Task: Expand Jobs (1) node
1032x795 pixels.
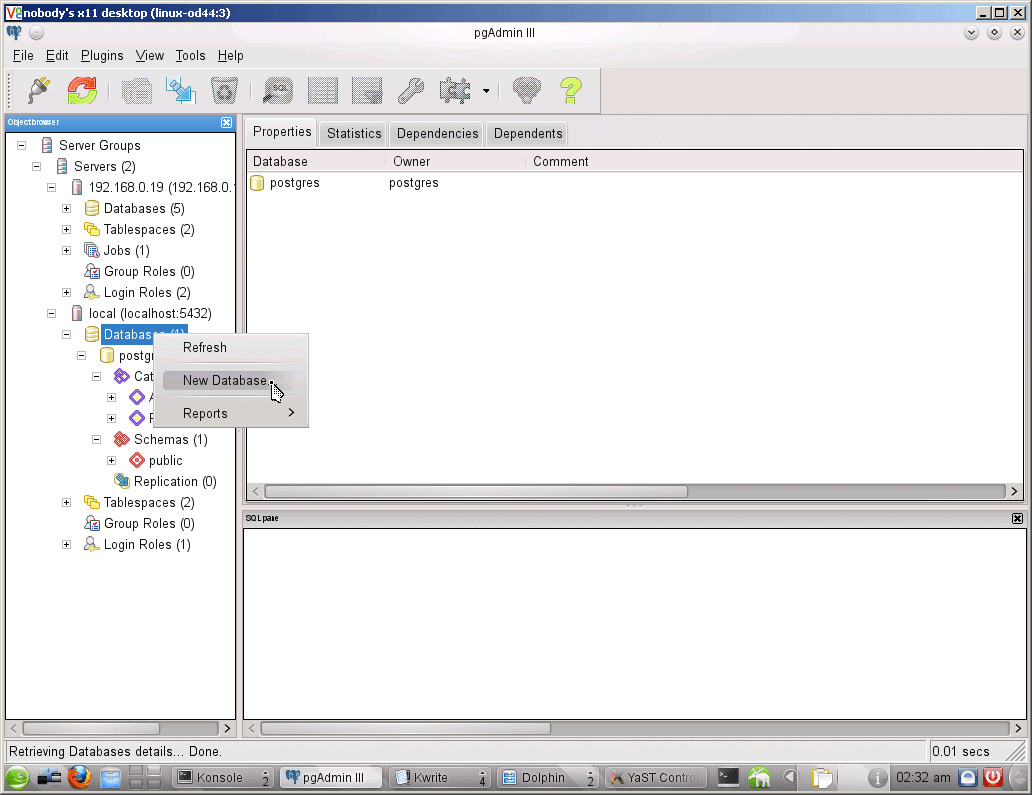Action: [x=66, y=251]
